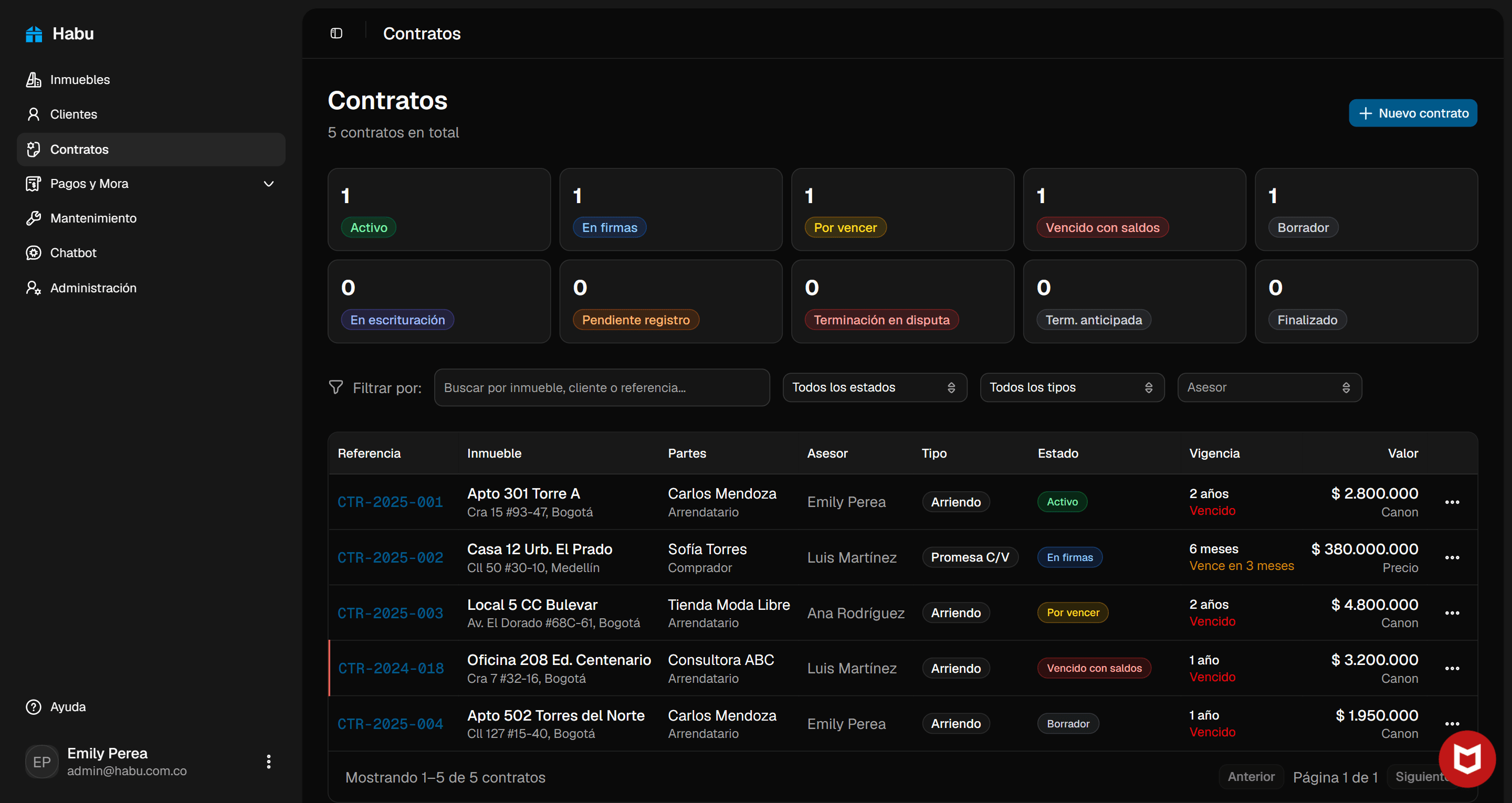Click the Mantenimiento wrench icon
The width and height of the screenshot is (1512, 803).
pyautogui.click(x=34, y=218)
